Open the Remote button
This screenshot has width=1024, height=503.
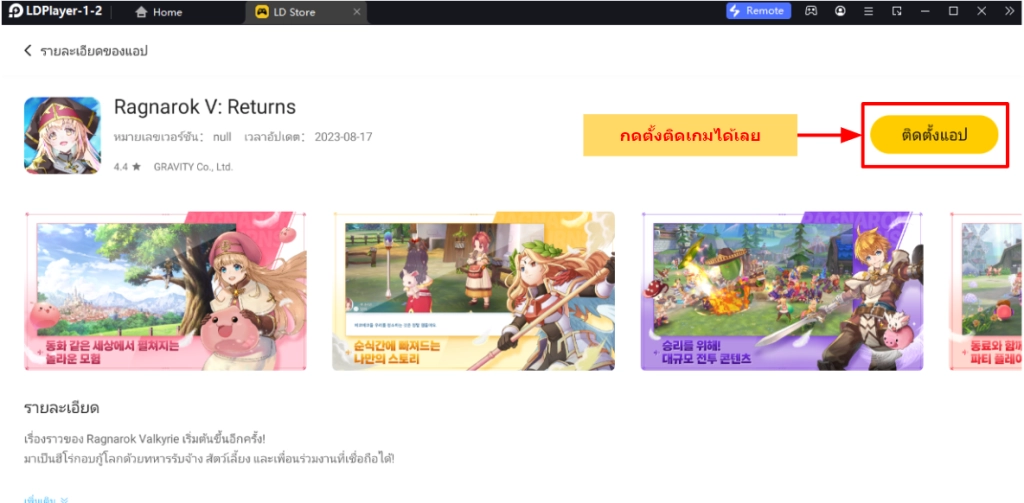(758, 10)
